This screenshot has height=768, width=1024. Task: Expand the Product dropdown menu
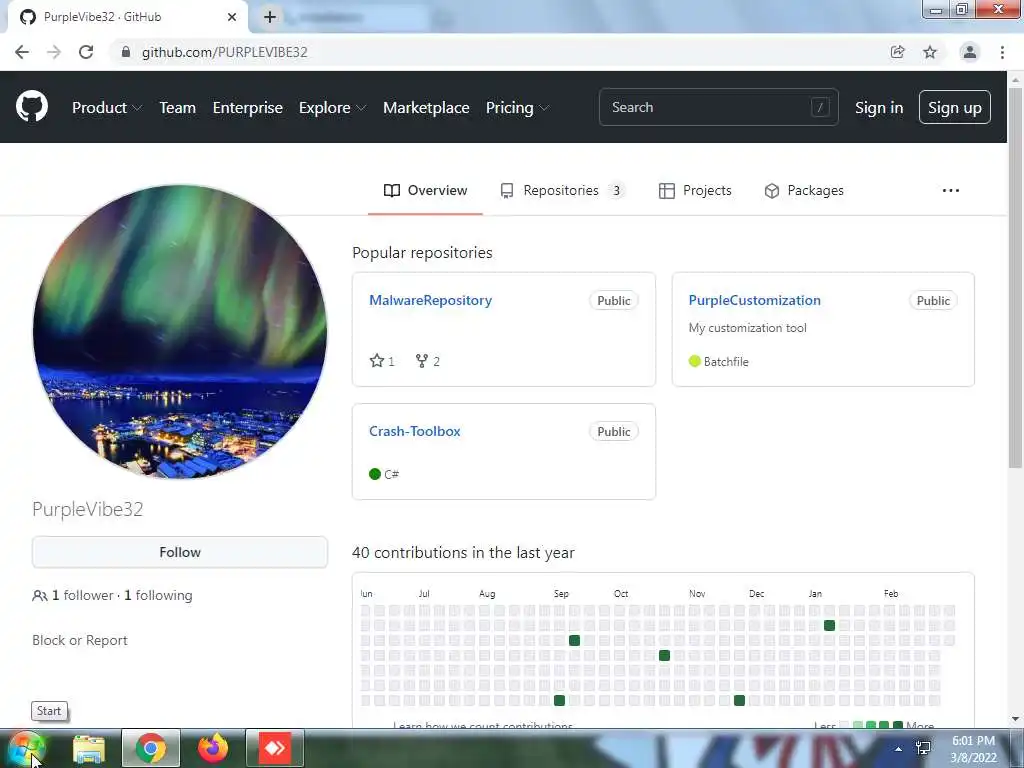pos(107,108)
